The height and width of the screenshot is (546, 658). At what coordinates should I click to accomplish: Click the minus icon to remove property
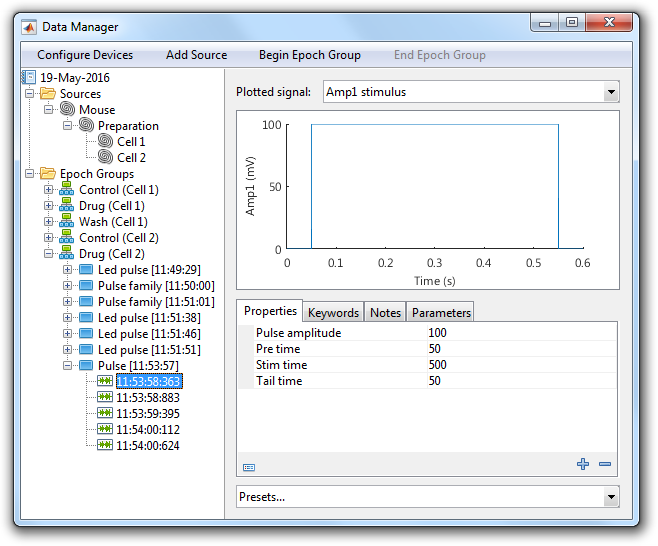[x=605, y=464]
